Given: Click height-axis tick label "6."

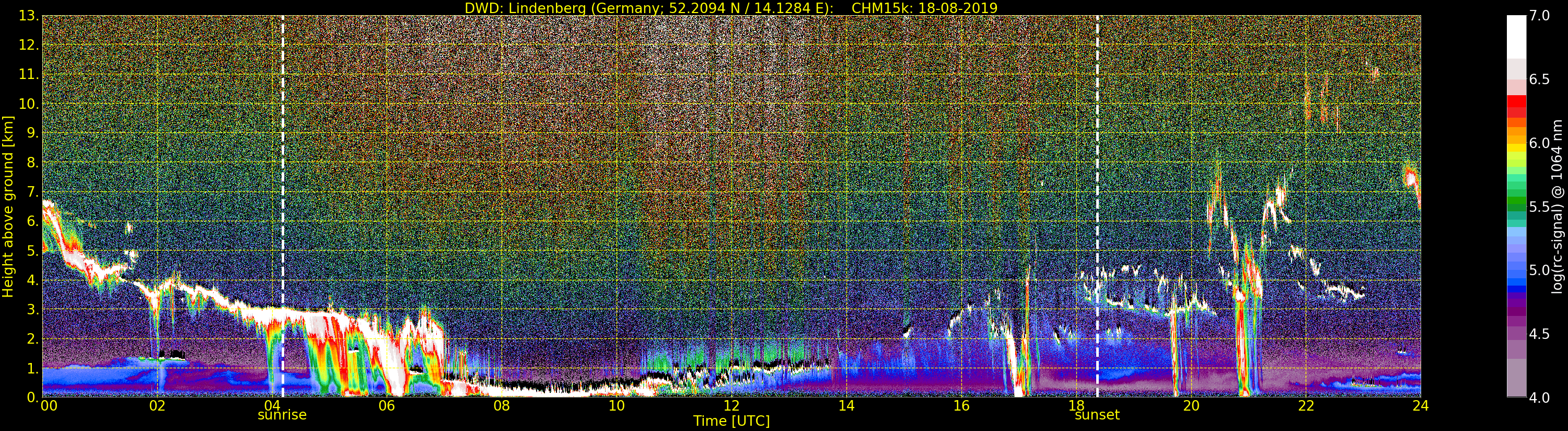Looking at the screenshot, I should tap(32, 221).
